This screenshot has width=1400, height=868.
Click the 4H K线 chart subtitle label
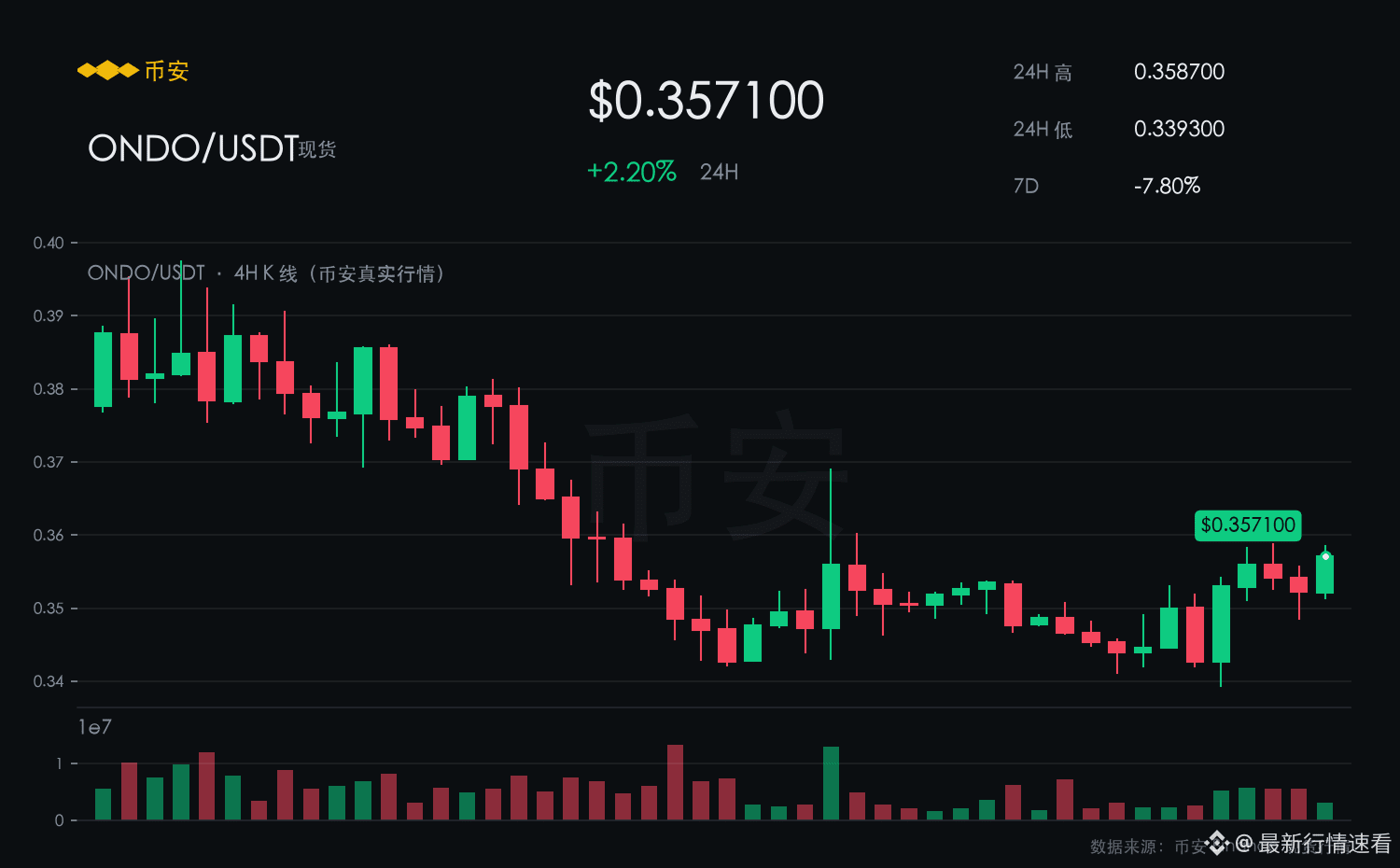(265, 273)
